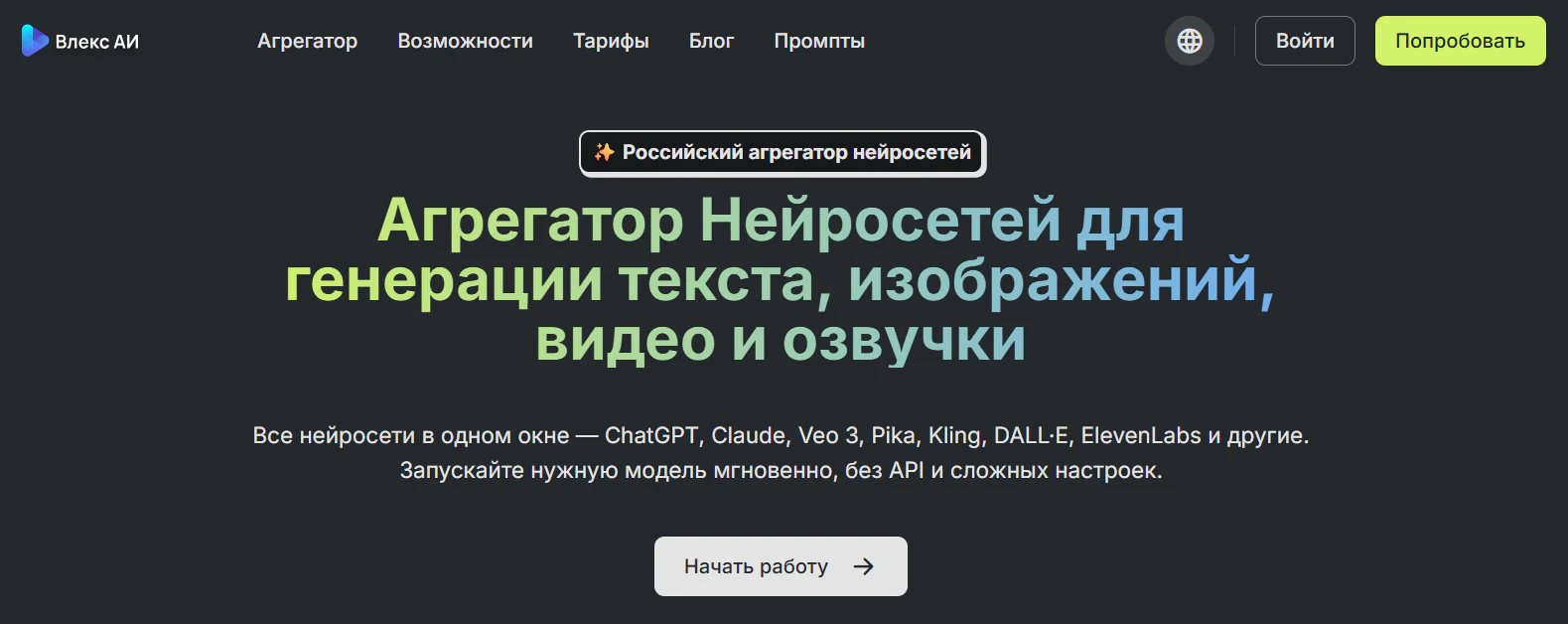Go to the Тарифы page
This screenshot has width=1568, height=624.
click(x=611, y=41)
